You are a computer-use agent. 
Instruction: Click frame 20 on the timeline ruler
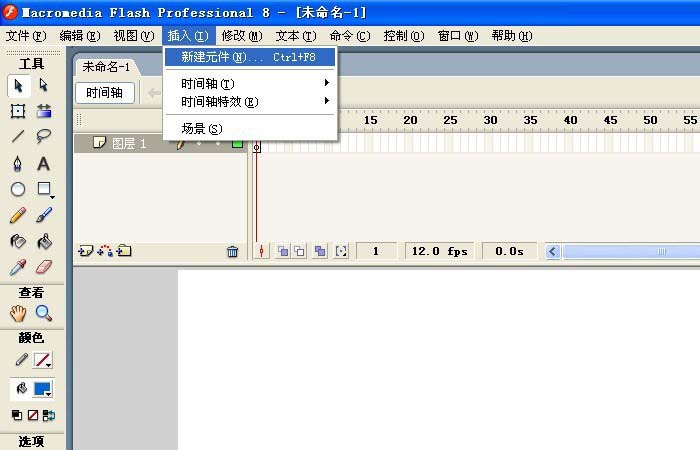pos(410,120)
